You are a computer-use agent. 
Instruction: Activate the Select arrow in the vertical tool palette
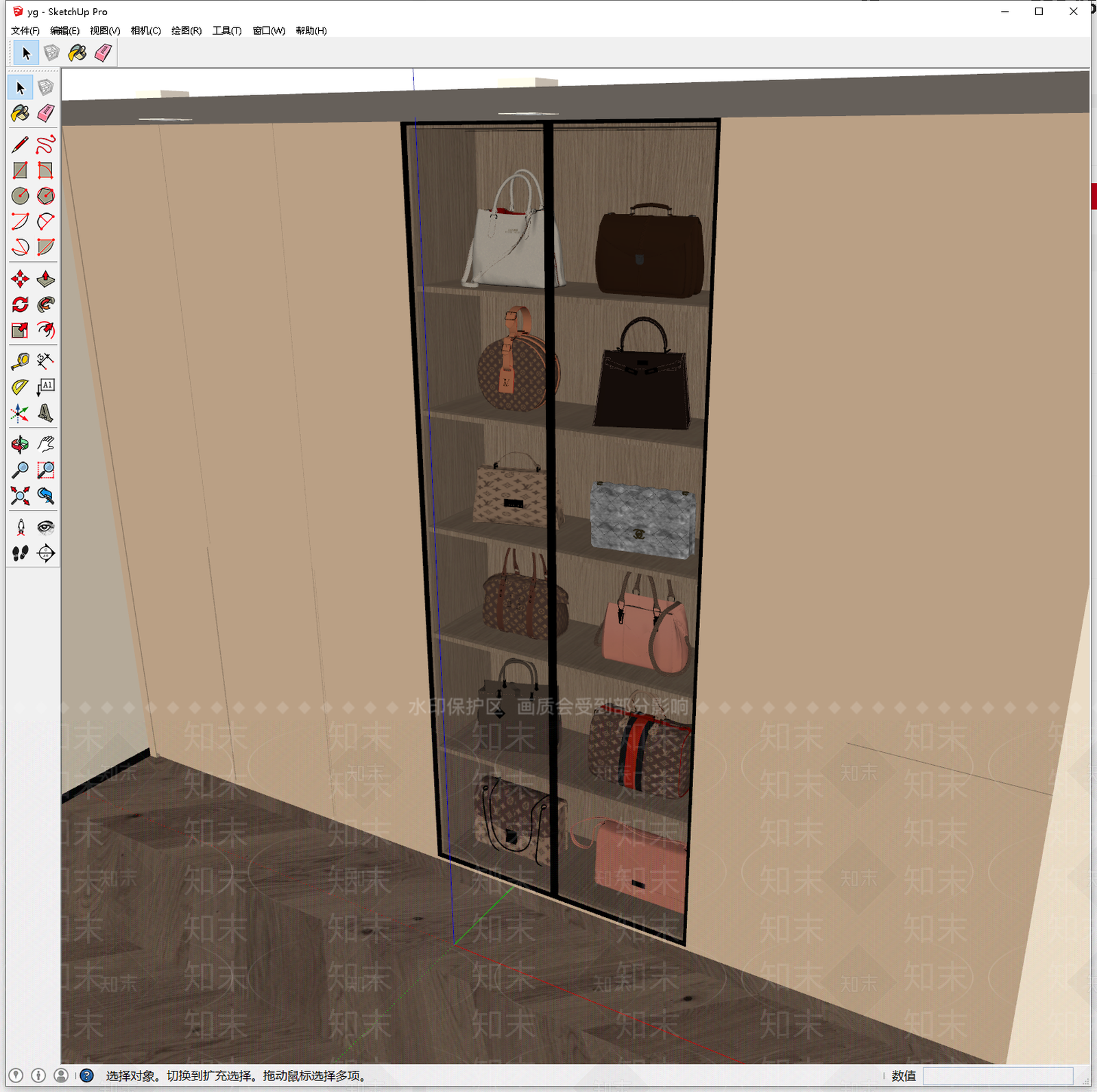(21, 88)
